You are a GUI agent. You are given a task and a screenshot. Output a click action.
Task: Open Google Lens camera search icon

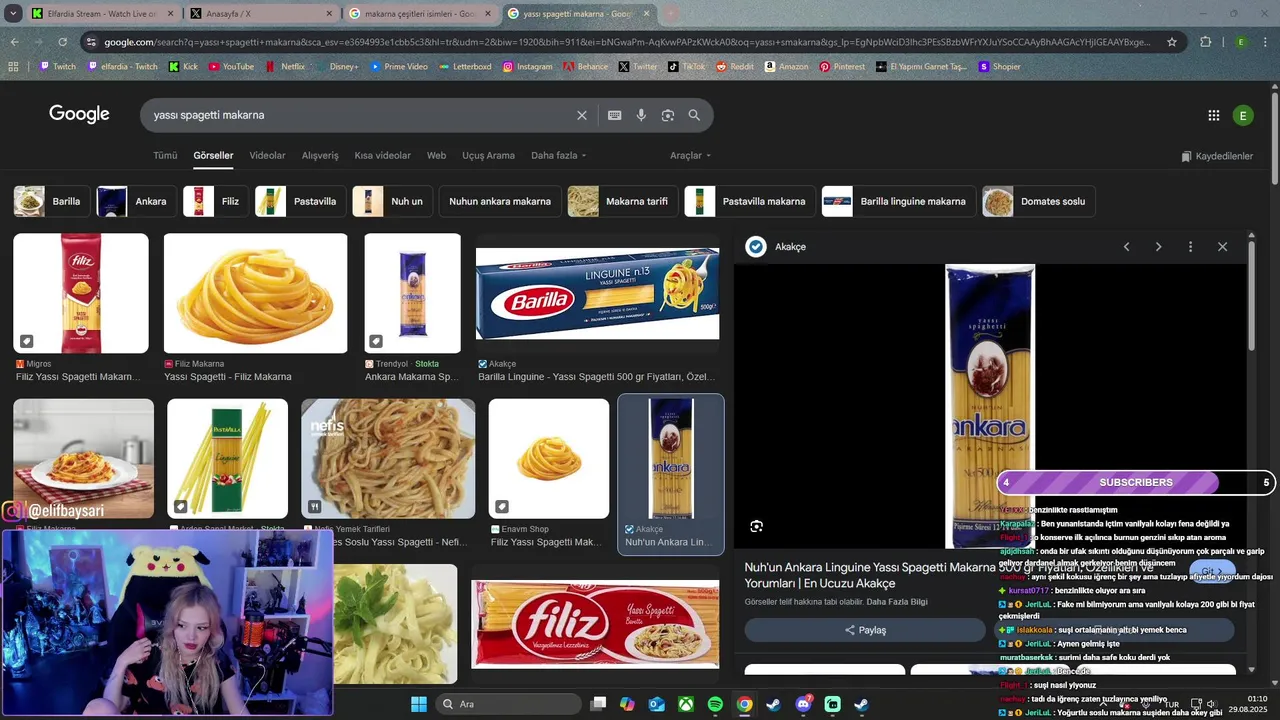tap(668, 115)
